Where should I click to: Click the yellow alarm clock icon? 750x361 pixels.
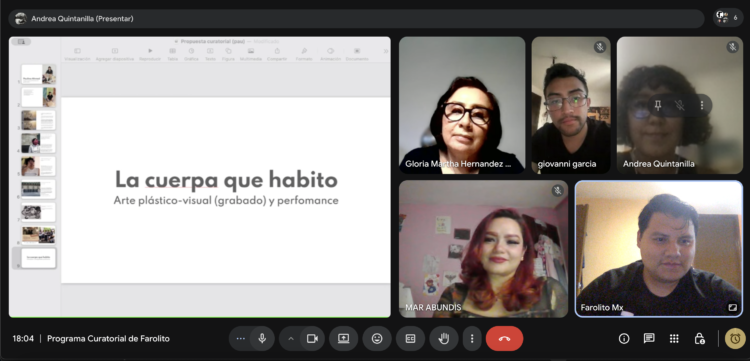pos(735,339)
